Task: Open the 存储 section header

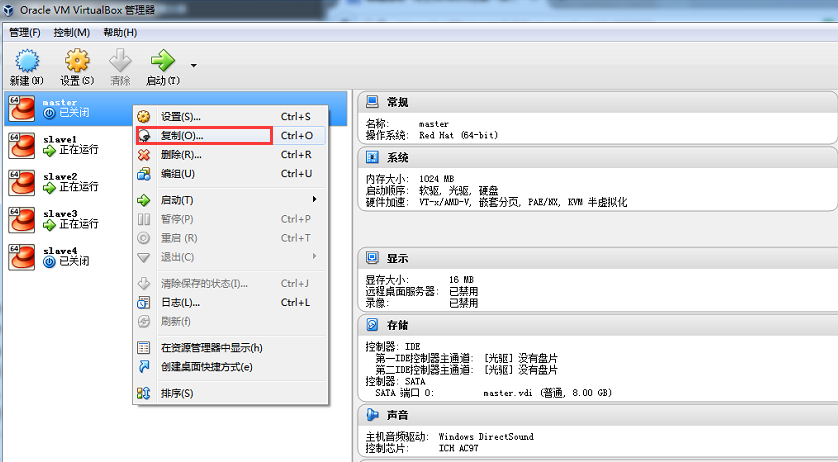Action: [x=597, y=325]
